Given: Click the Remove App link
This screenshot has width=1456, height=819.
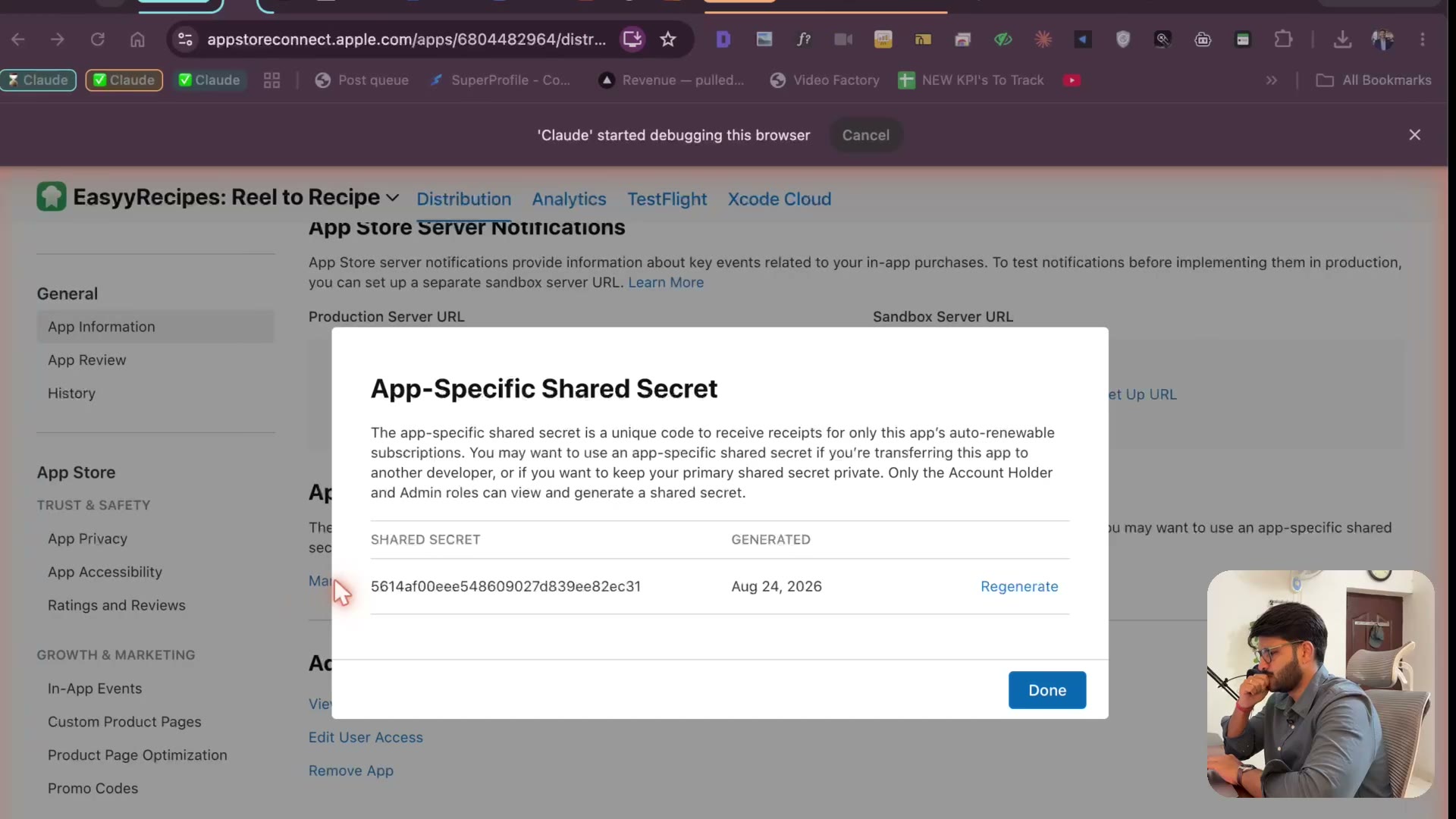Looking at the screenshot, I should pyautogui.click(x=351, y=770).
